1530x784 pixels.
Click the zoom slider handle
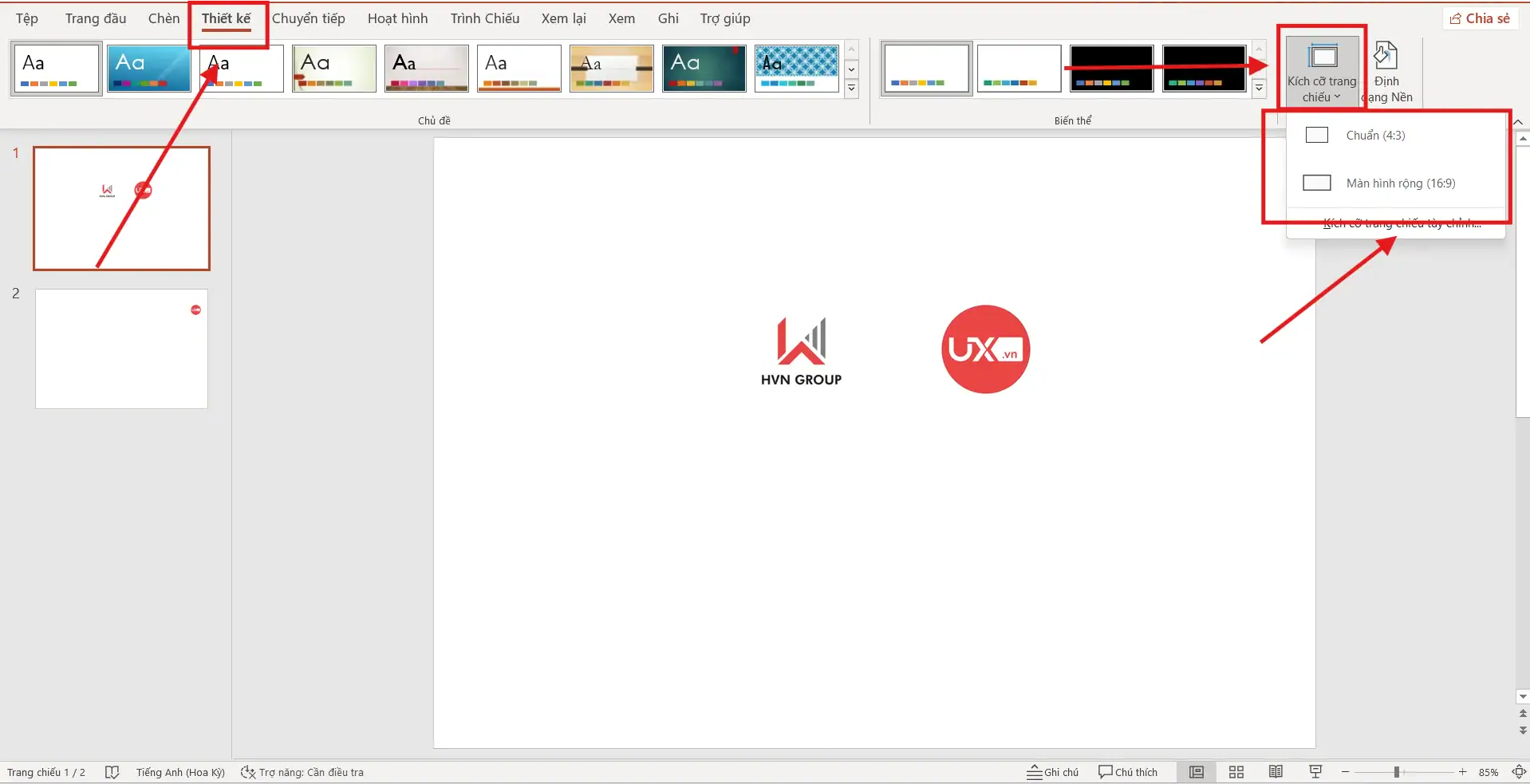tap(1397, 772)
